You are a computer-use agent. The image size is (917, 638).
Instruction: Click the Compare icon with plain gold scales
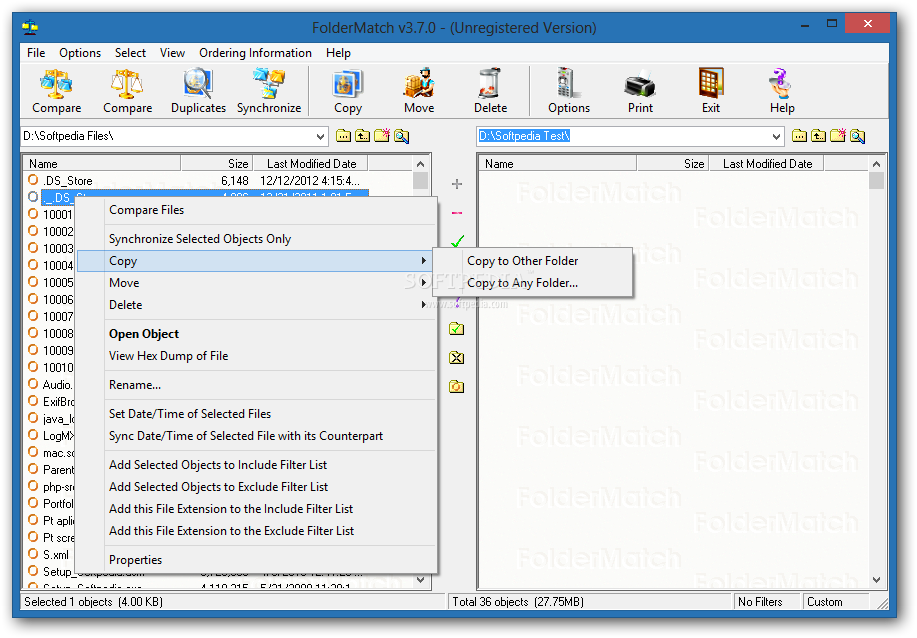(127, 91)
